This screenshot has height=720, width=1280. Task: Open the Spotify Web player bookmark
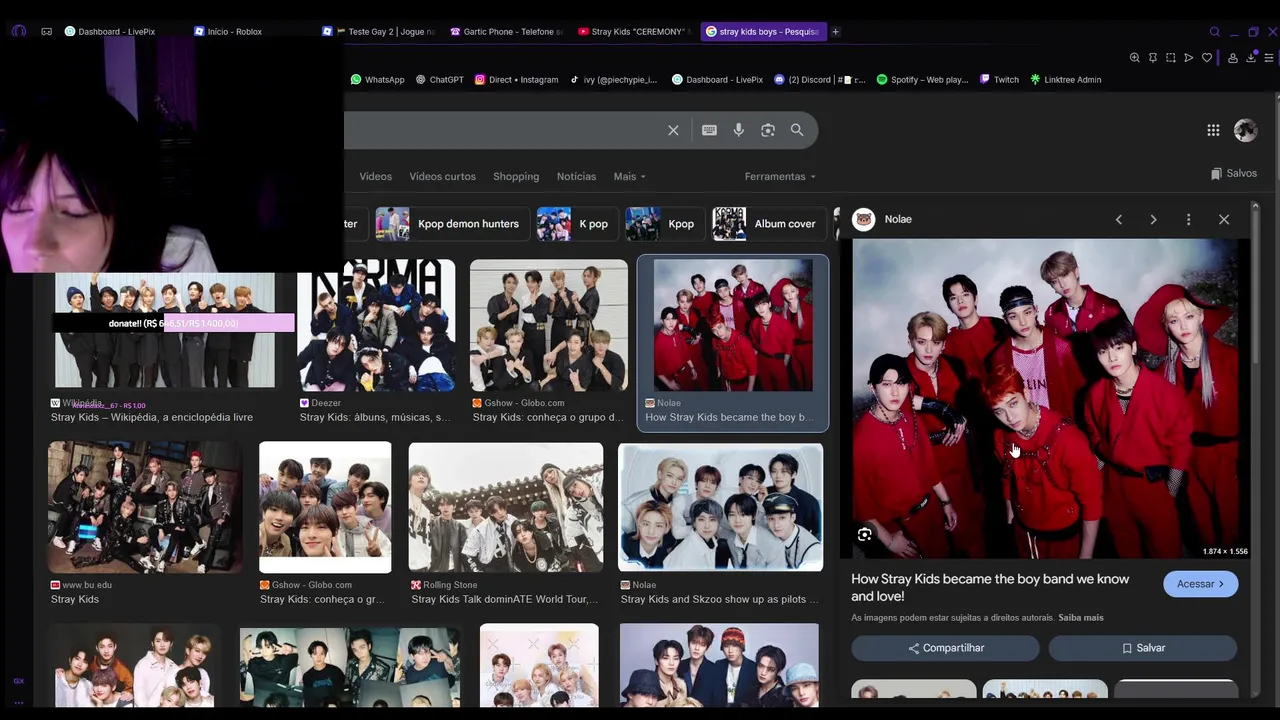[922, 79]
